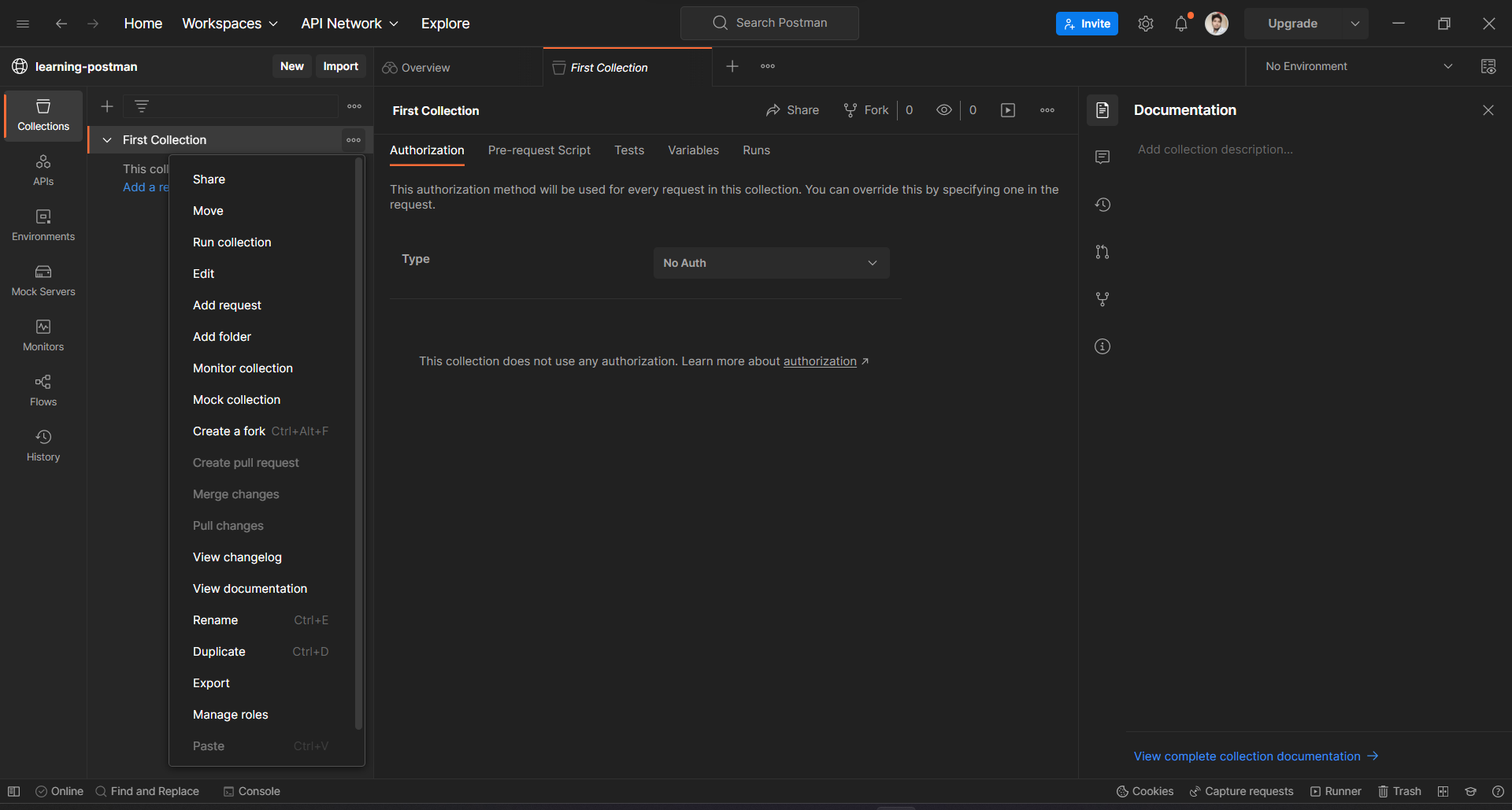Expand the Upgrade dropdown arrow
The width and height of the screenshot is (1512, 810).
1355,24
